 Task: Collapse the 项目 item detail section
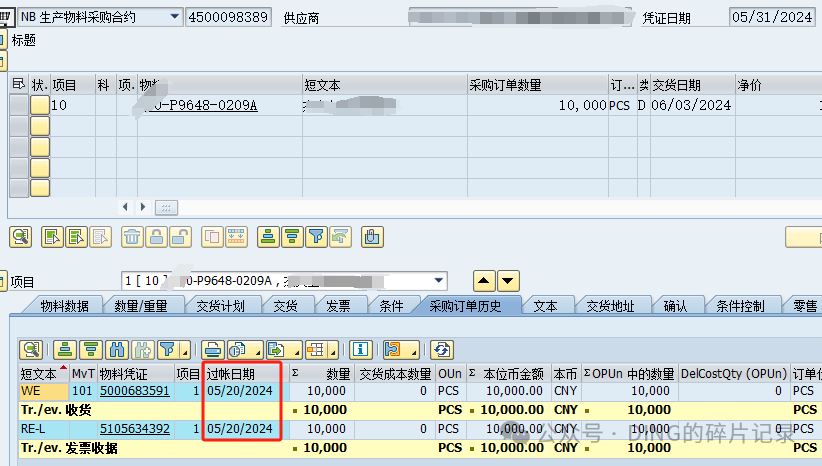[3, 281]
